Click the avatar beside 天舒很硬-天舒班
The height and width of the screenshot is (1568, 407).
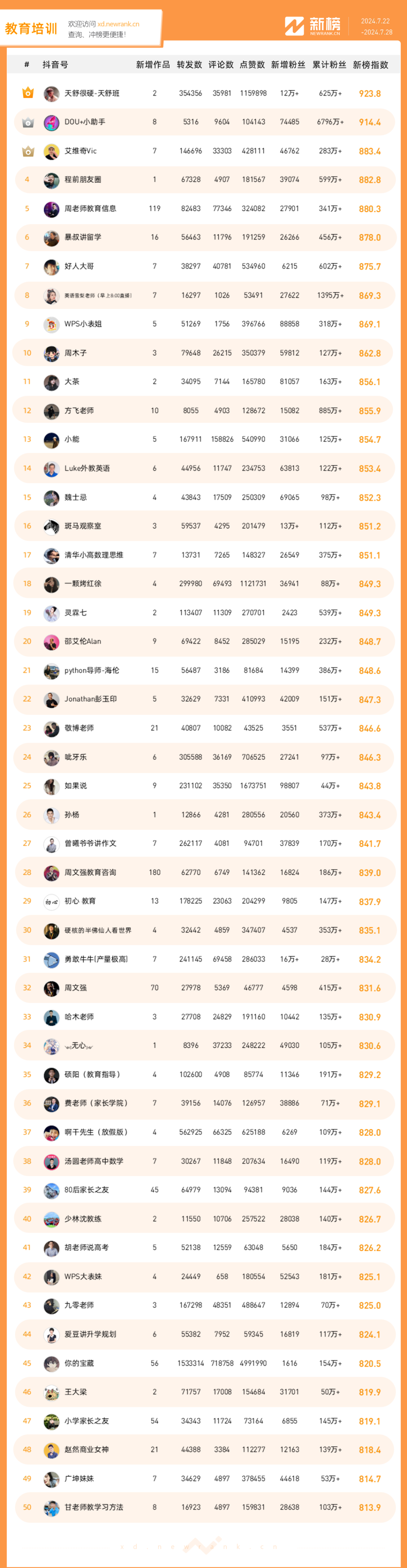[52, 94]
